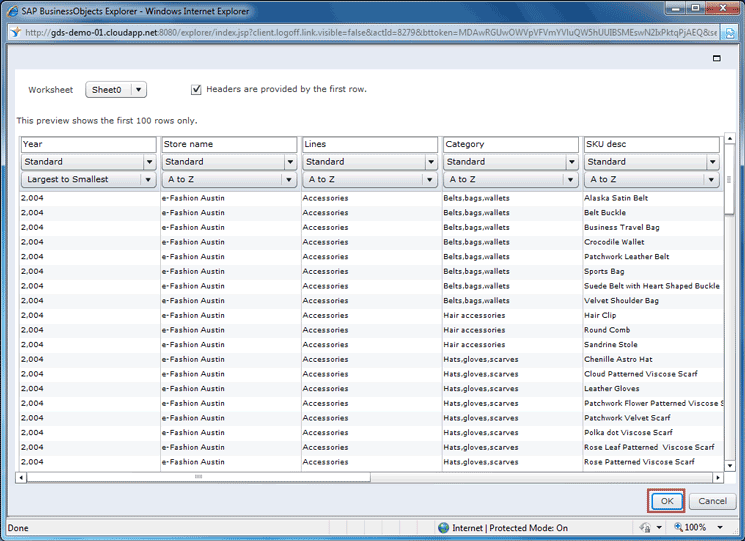Select the Patchwork Velvet Scarf cell

coord(627,418)
